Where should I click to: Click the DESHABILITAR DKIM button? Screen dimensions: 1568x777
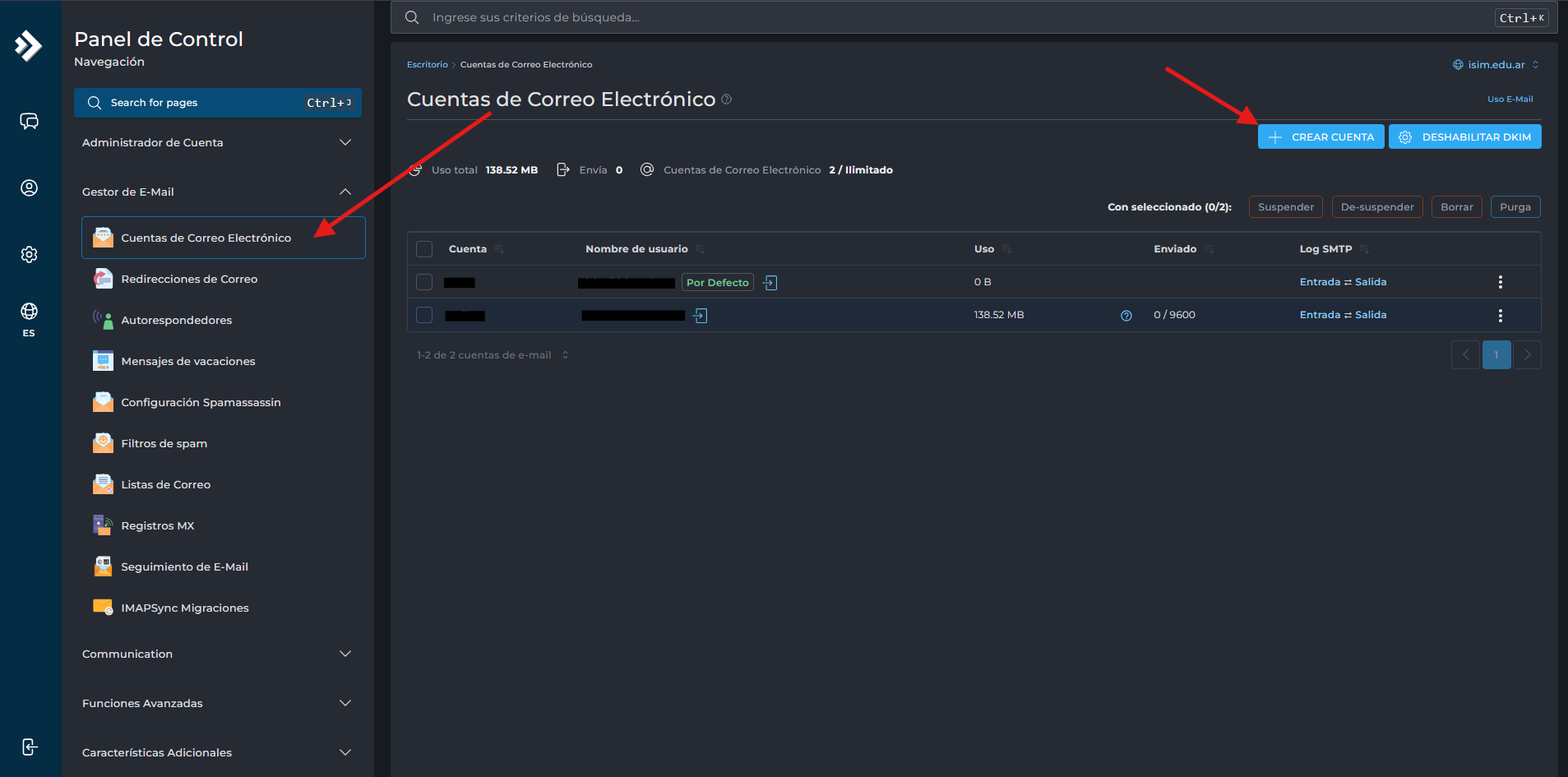click(x=1464, y=137)
